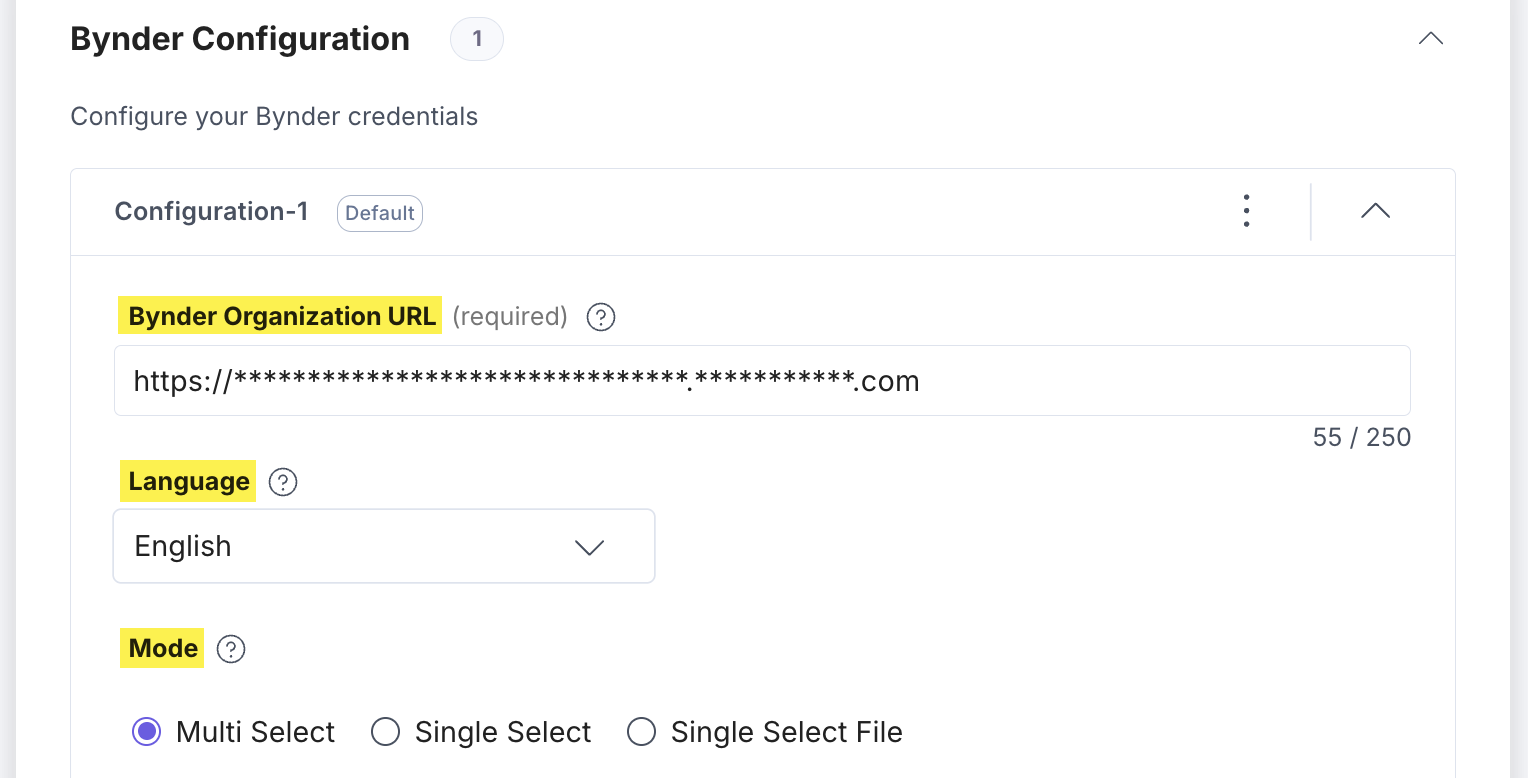This screenshot has width=1528, height=778.
Task: View the Mode help tooltip
Action: tap(231, 649)
